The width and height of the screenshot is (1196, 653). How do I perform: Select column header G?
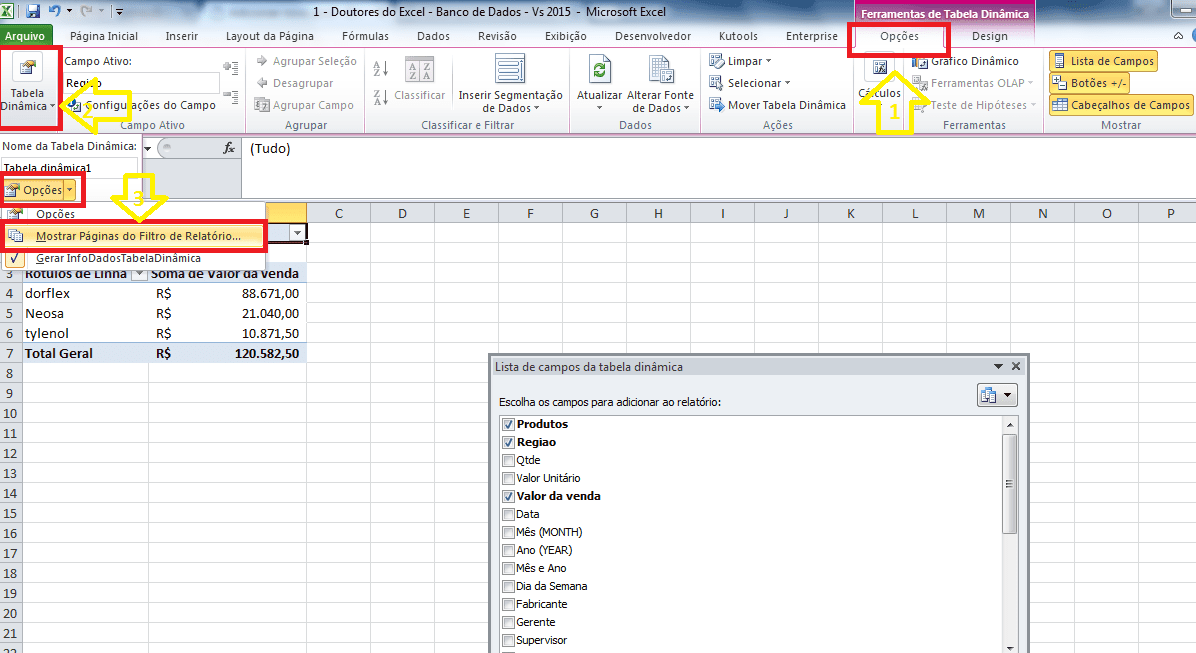[594, 214]
